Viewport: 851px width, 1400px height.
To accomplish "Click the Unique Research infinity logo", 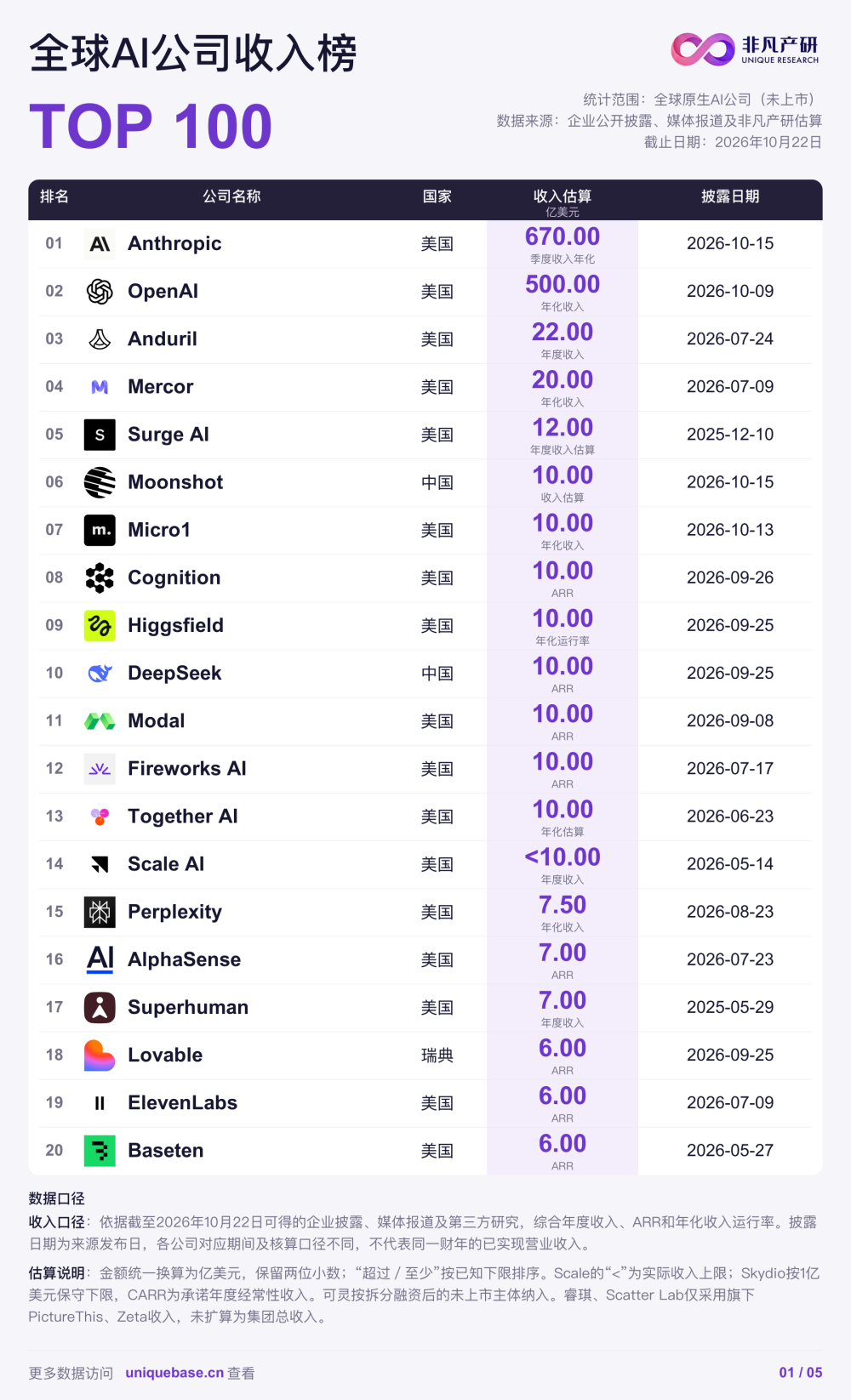I will [703, 49].
